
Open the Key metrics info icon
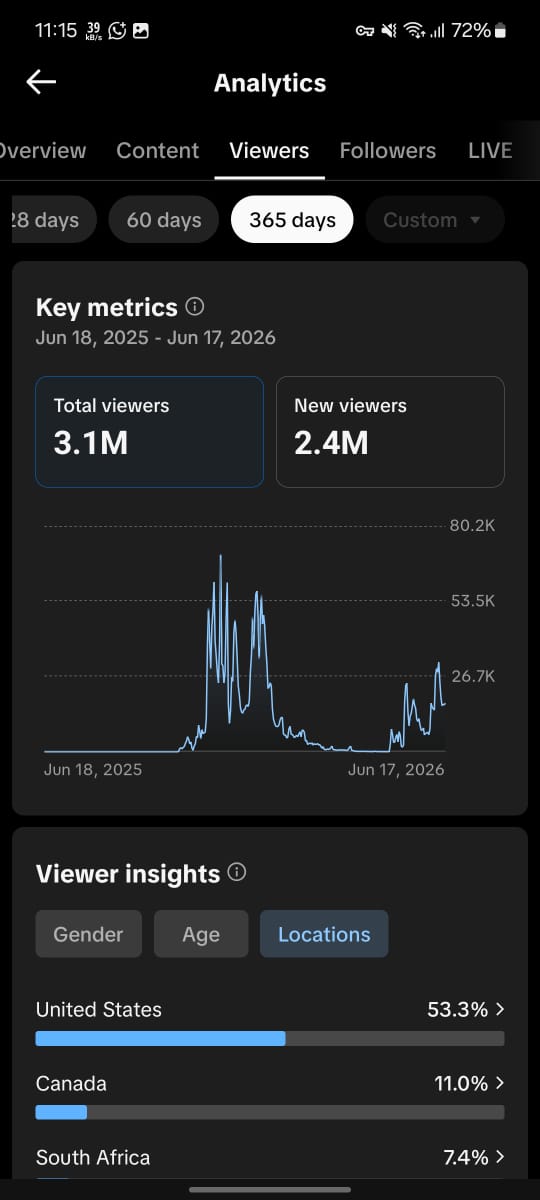point(195,307)
